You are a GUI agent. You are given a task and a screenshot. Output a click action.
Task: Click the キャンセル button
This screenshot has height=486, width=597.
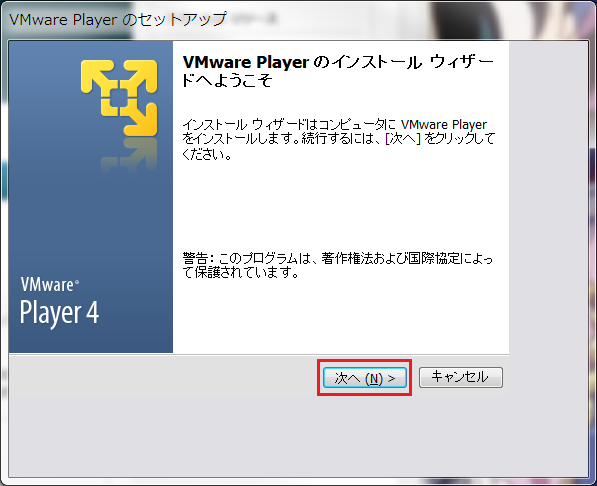click(461, 377)
